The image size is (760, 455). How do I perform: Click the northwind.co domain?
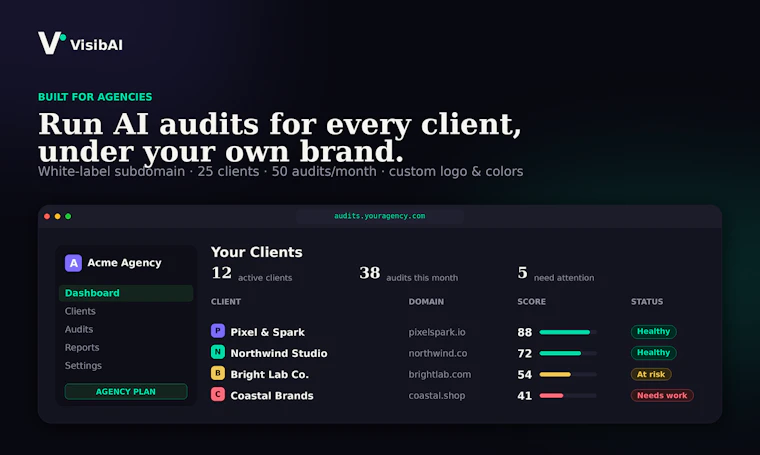pyautogui.click(x=438, y=353)
